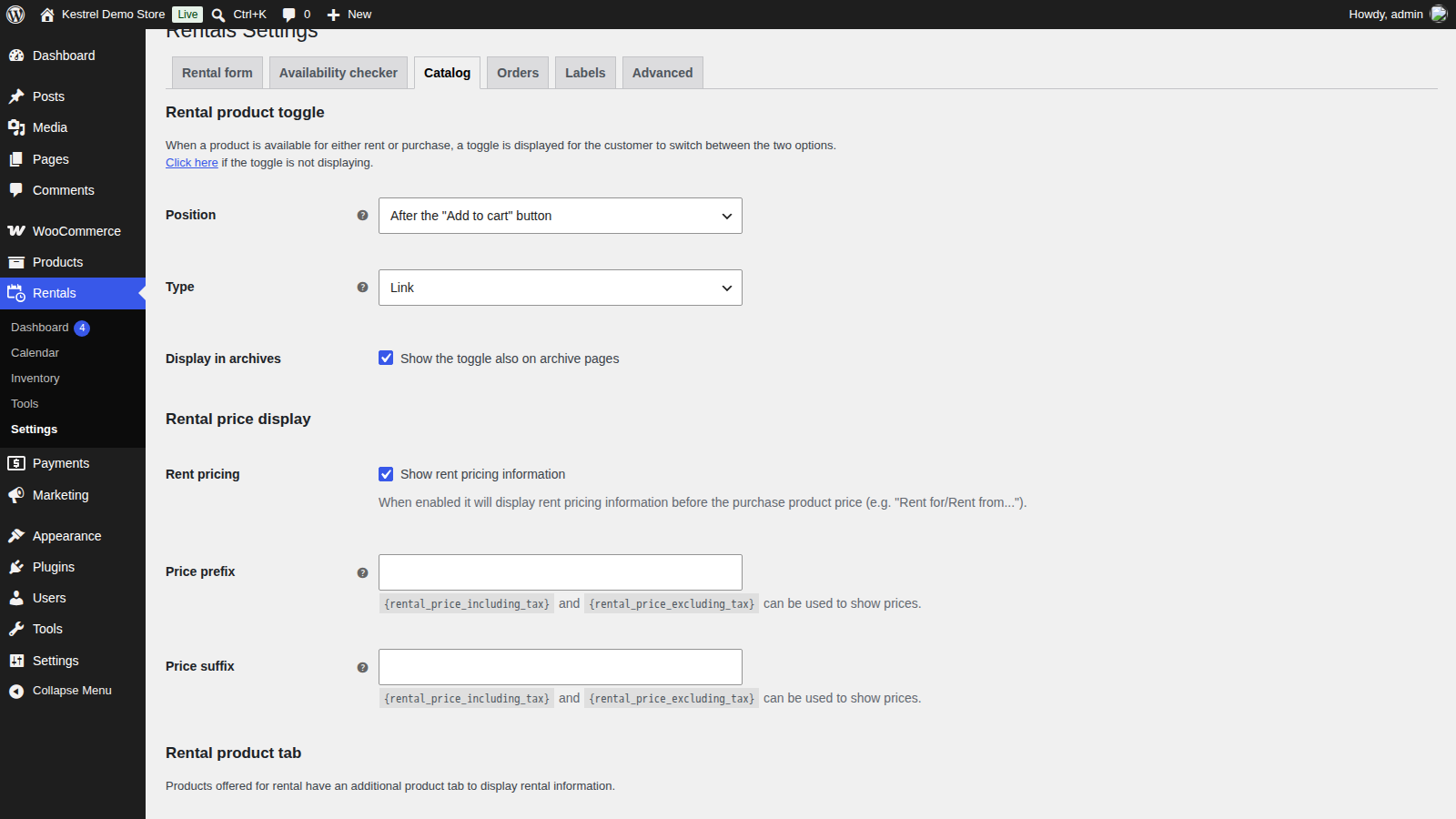
Task: Open the Type dropdown set to Link
Action: 561,288
